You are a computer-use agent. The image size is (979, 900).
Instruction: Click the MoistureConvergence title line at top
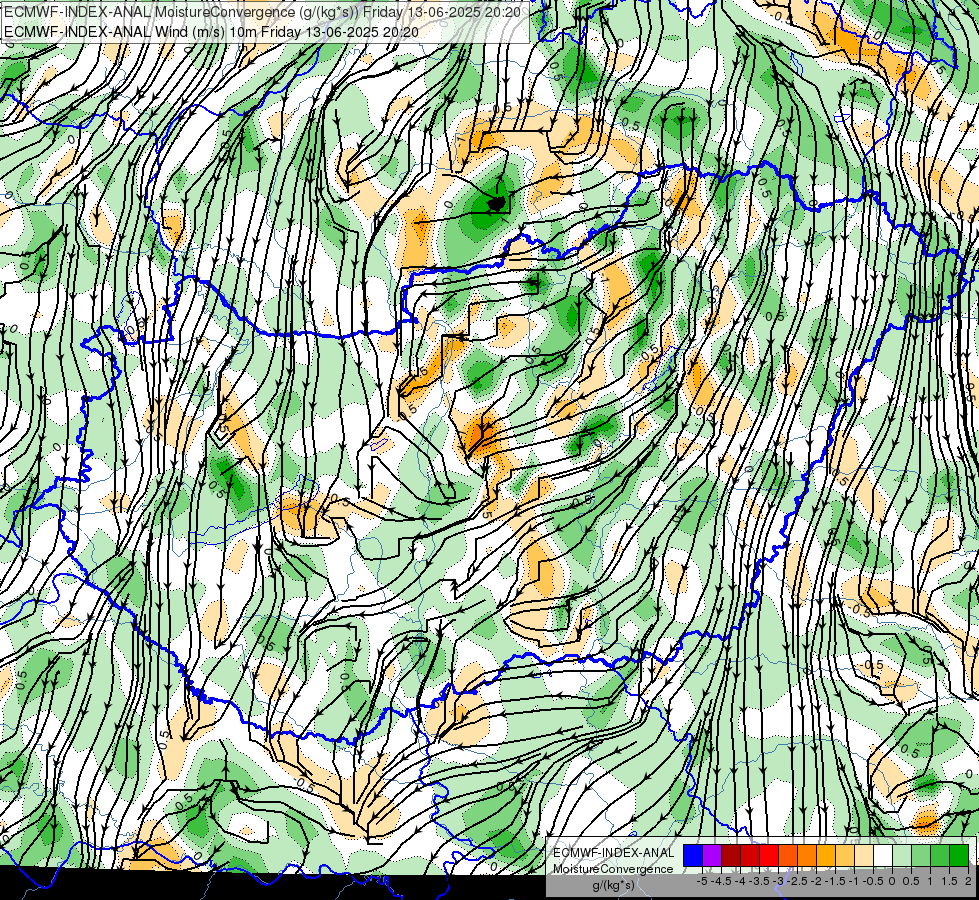coord(262,12)
